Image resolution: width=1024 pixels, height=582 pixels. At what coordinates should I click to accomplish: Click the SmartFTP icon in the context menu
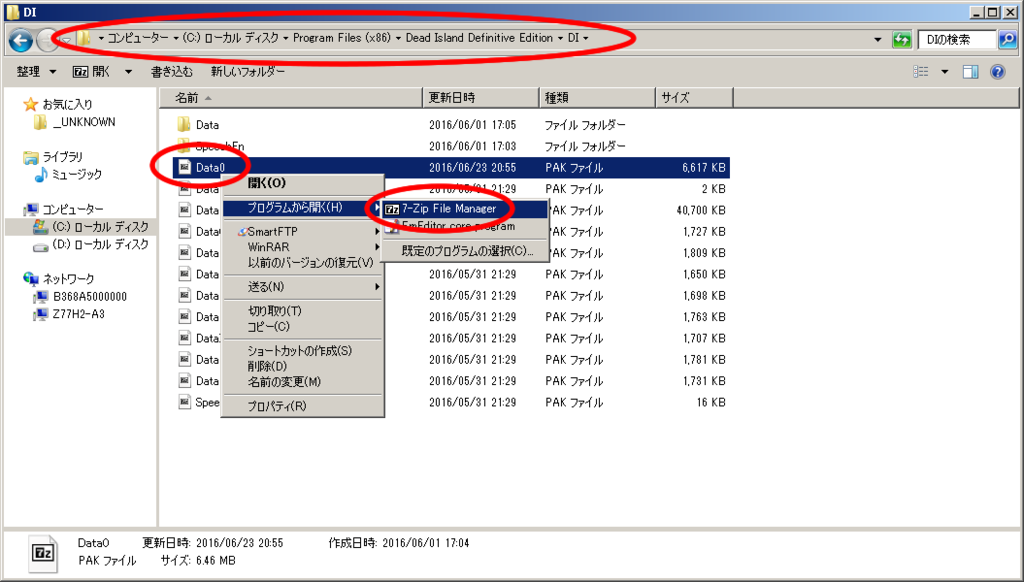(x=242, y=232)
